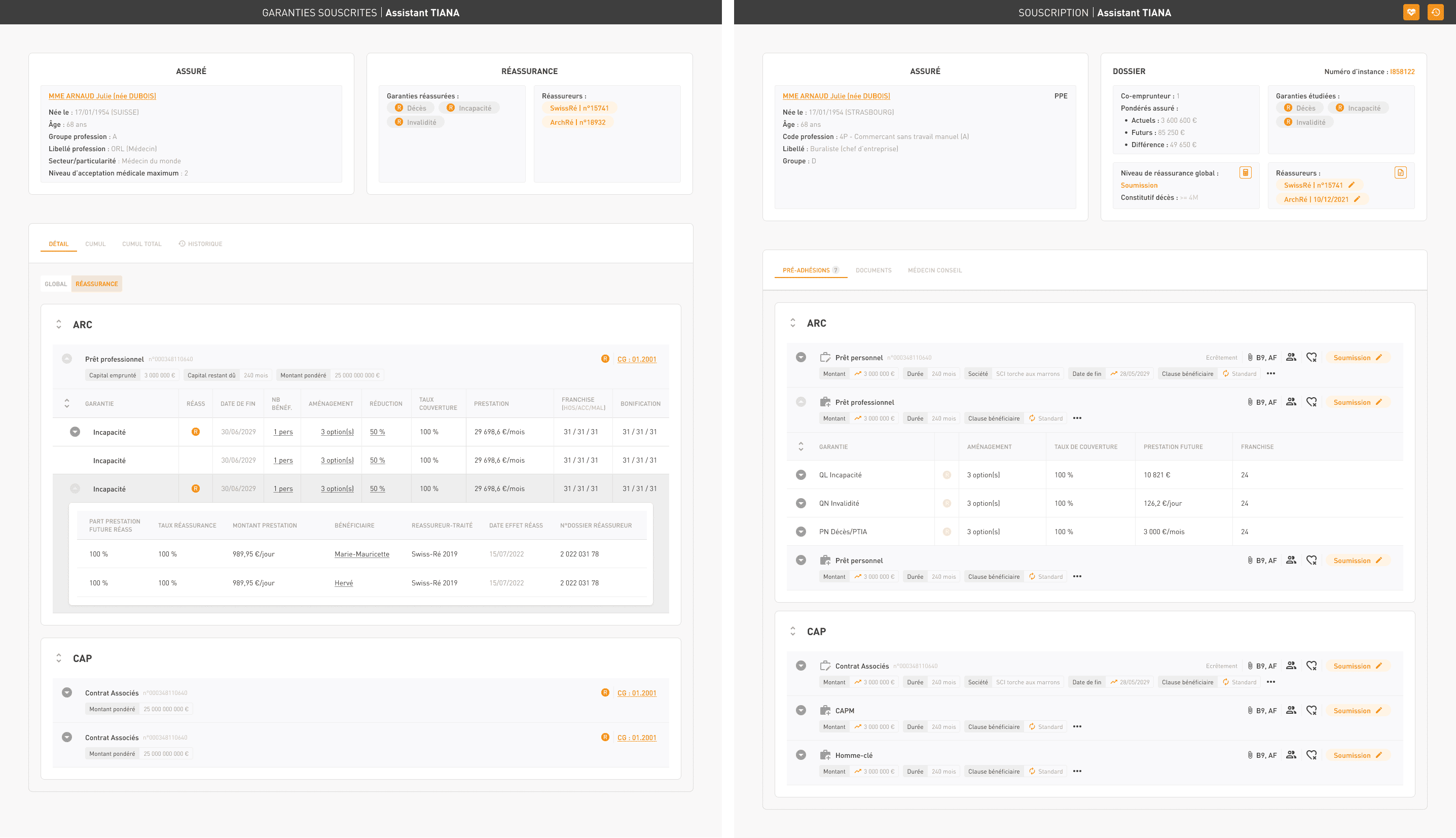Click the heart icon on Homme-clé row
The width and height of the screenshot is (1456, 838).
(x=1311, y=755)
